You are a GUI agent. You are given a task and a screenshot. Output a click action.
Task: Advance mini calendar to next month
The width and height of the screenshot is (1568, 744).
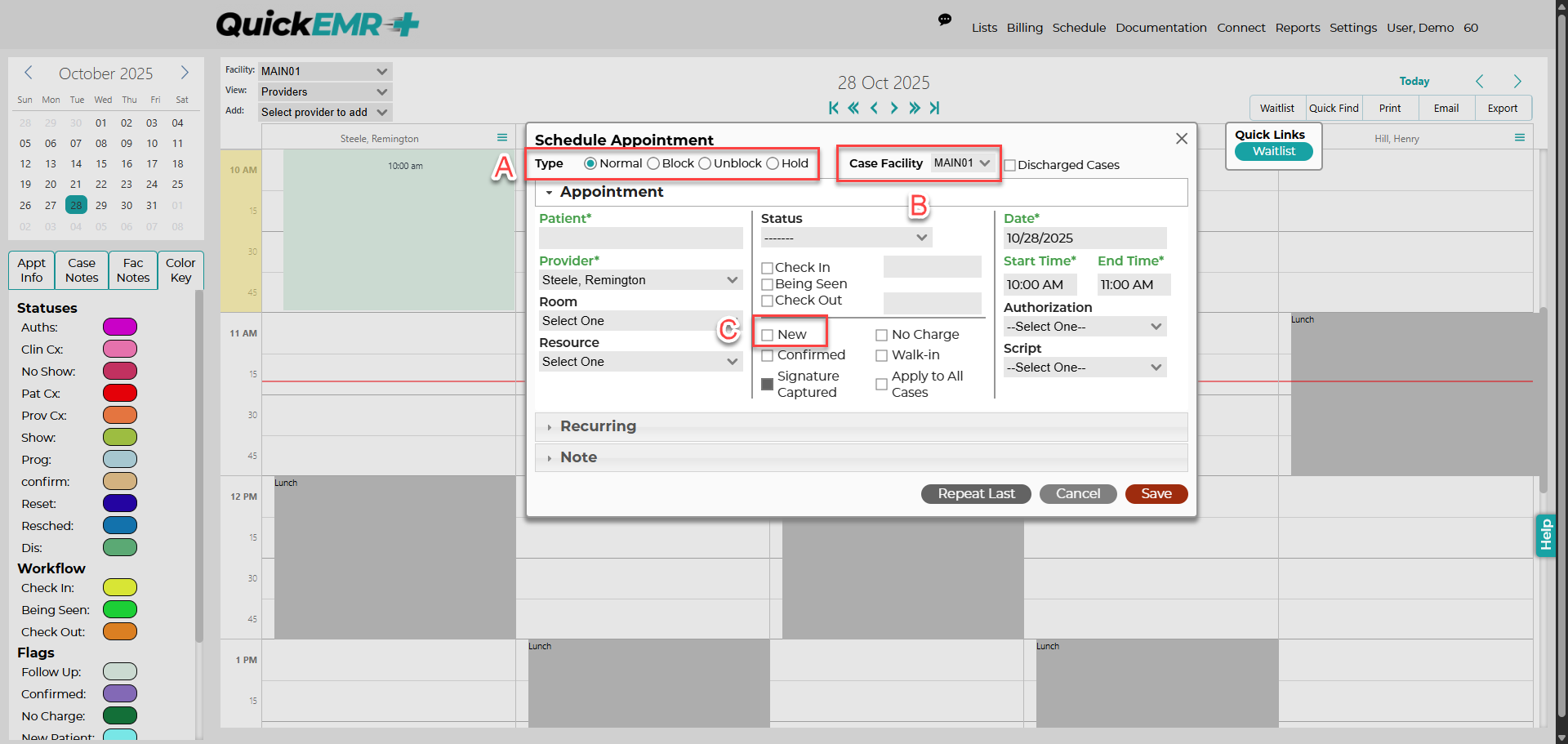pyautogui.click(x=185, y=73)
